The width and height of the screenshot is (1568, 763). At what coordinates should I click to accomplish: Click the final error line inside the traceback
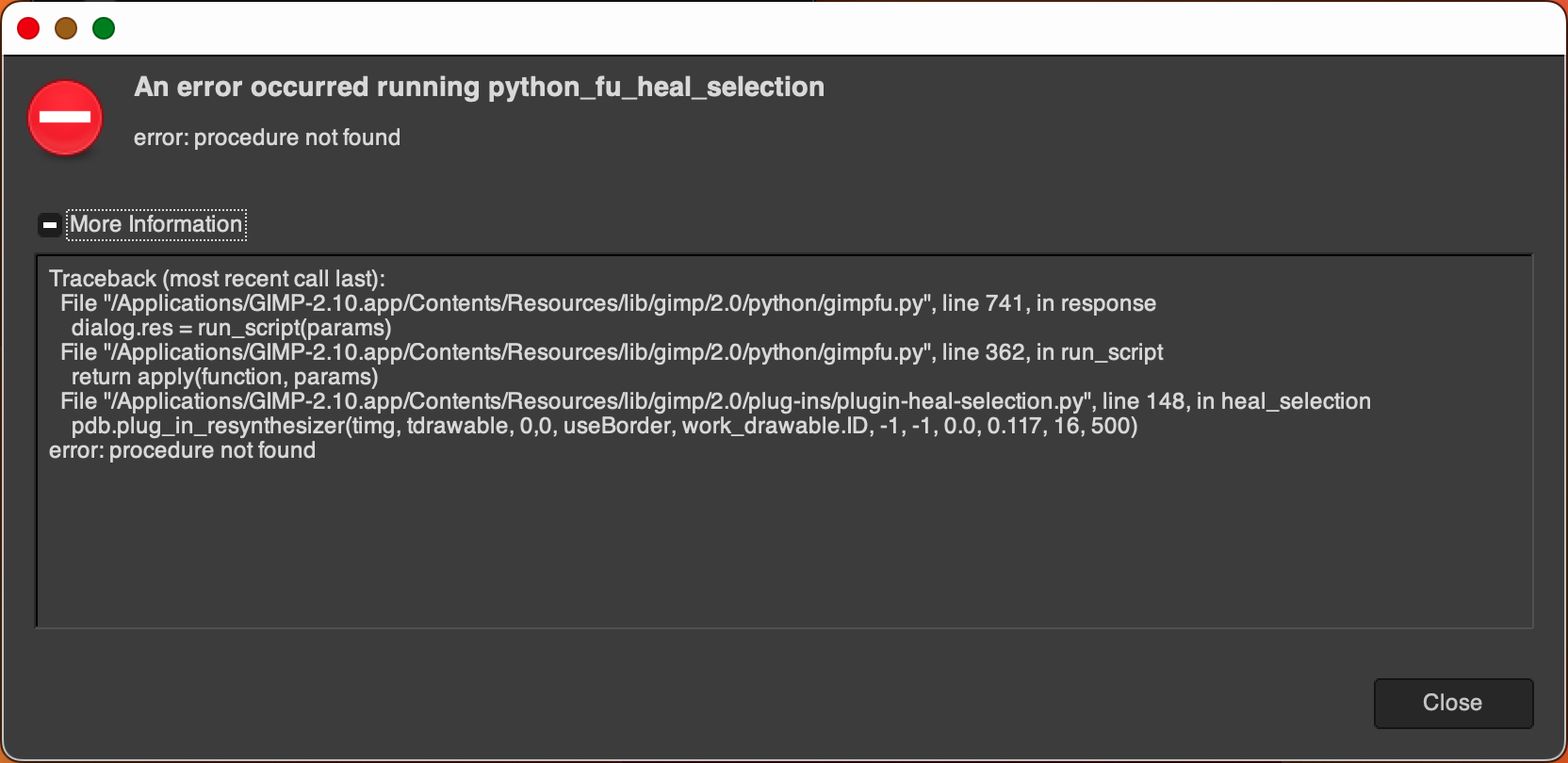[182, 450]
